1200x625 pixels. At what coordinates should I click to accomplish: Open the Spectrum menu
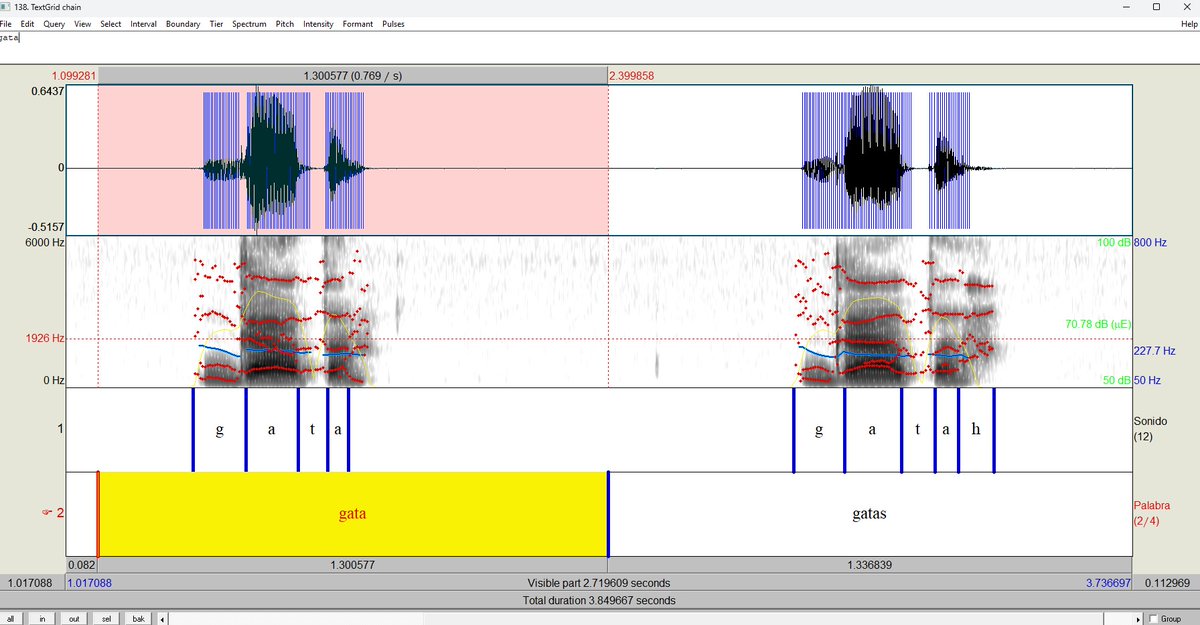[249, 24]
